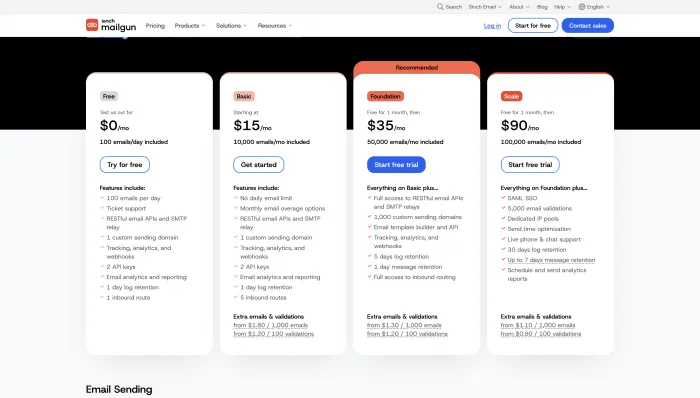
Task: Click the Search label in top bar
Action: coord(454,7)
